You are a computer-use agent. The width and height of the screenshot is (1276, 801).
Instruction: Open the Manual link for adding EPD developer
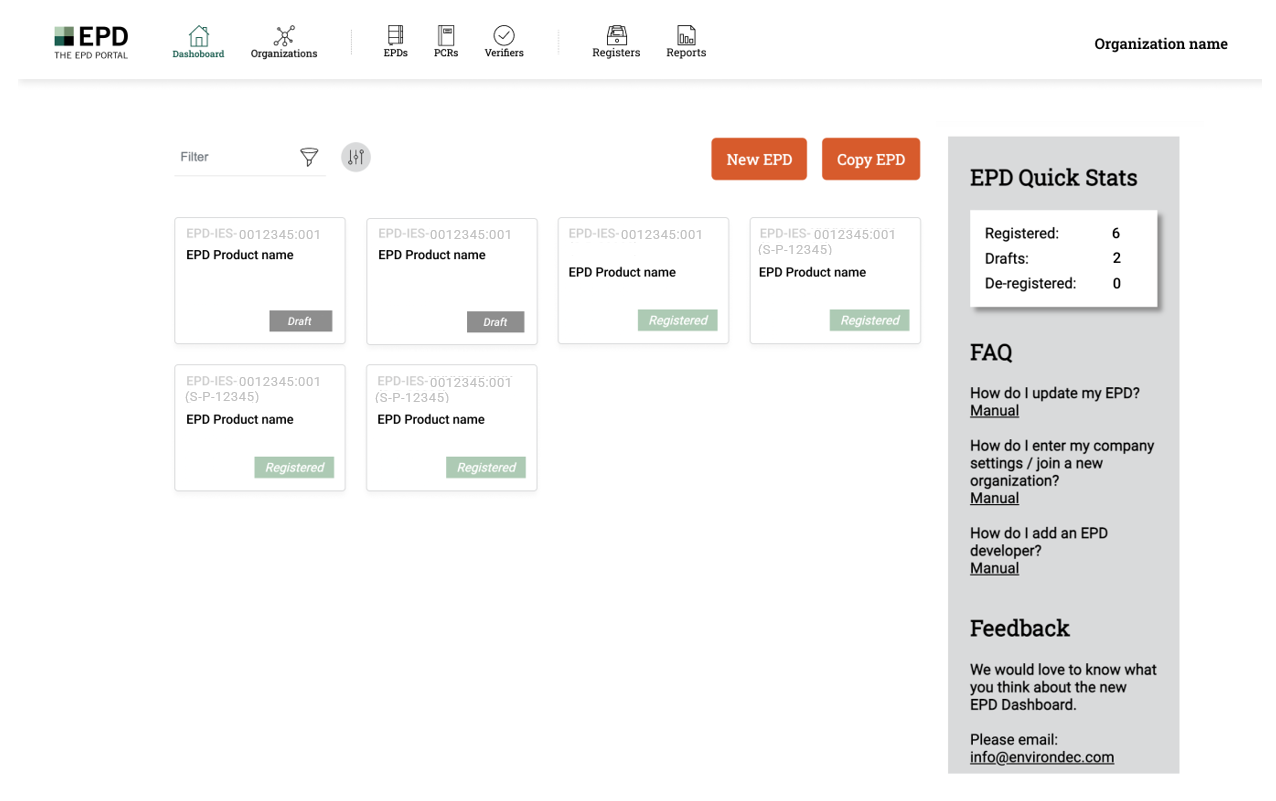994,568
